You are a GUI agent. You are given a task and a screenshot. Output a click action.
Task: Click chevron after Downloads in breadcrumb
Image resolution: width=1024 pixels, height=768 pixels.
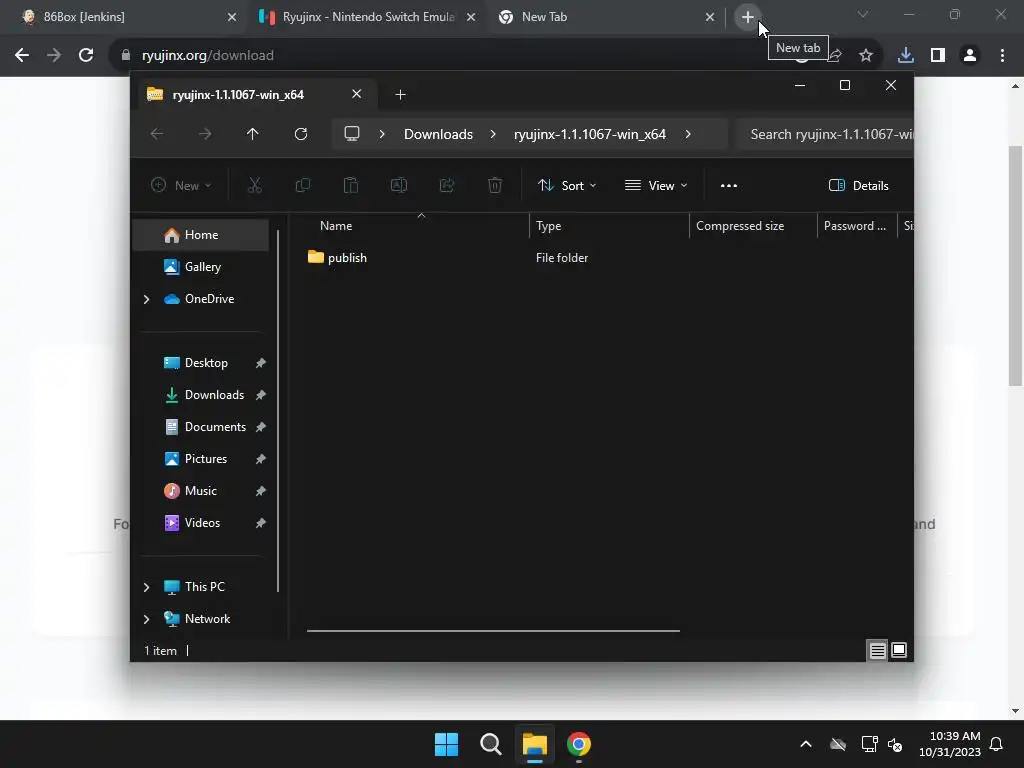pos(493,134)
